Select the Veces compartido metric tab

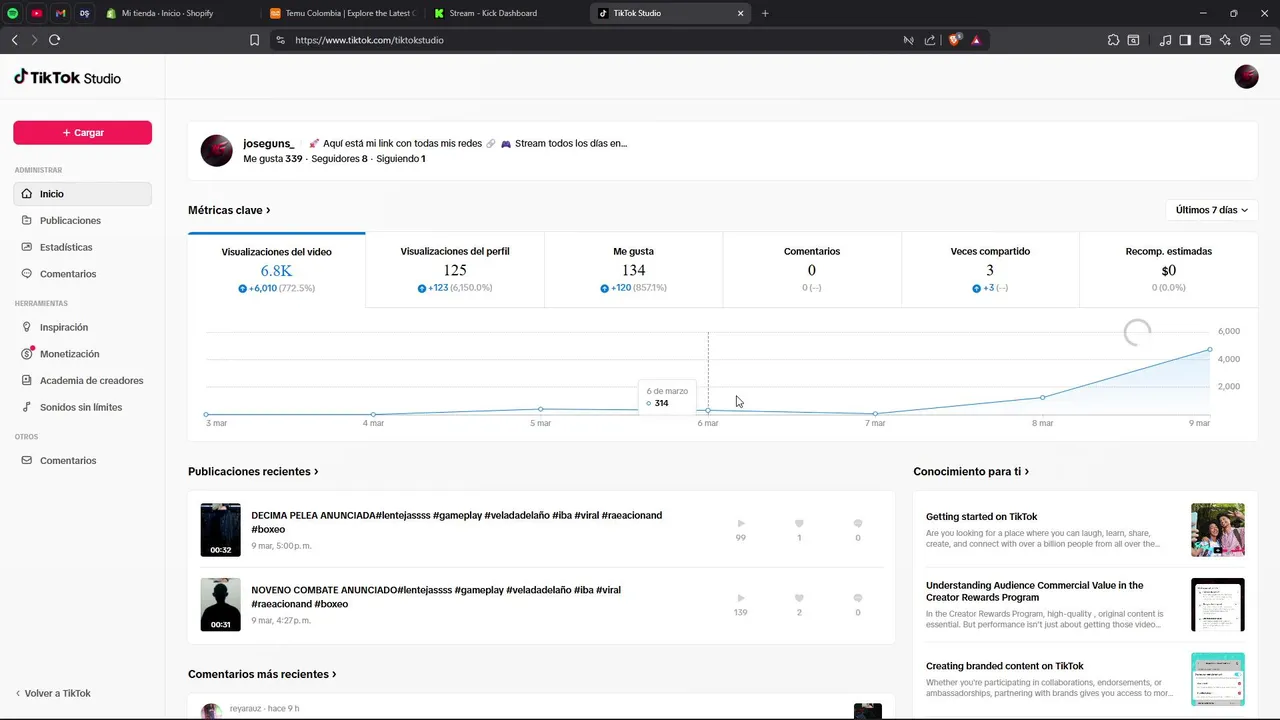click(x=990, y=270)
